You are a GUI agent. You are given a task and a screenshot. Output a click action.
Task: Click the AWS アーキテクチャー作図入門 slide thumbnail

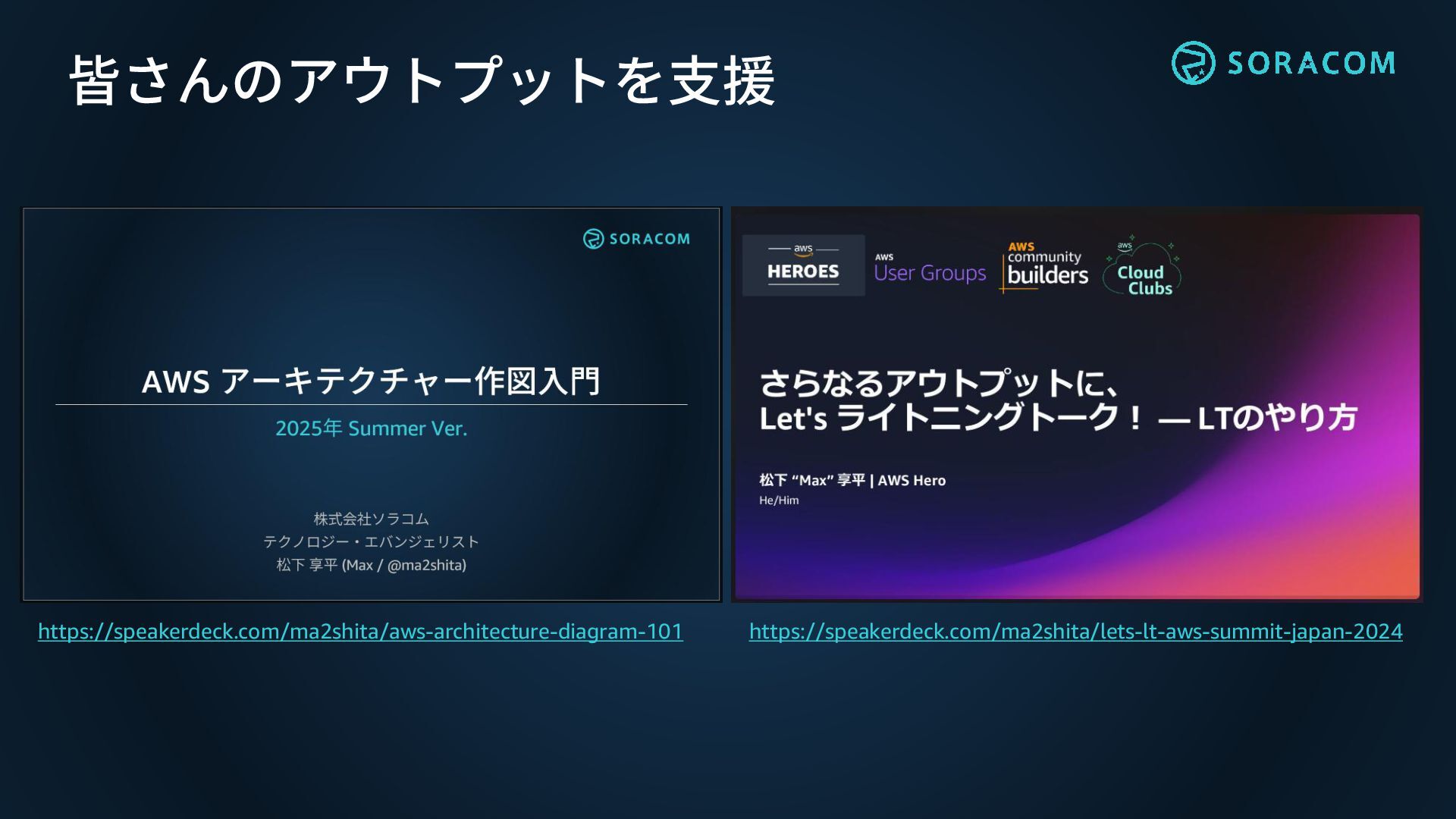[371, 404]
